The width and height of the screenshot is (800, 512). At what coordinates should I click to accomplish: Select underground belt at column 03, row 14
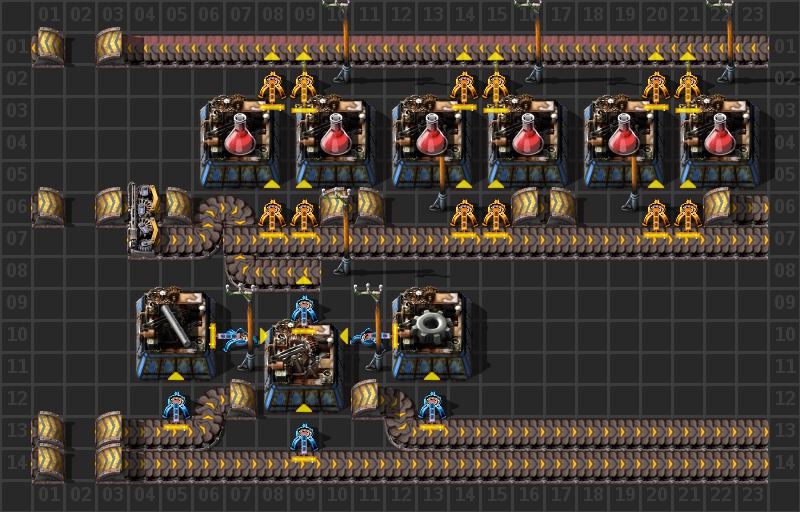coord(112,462)
